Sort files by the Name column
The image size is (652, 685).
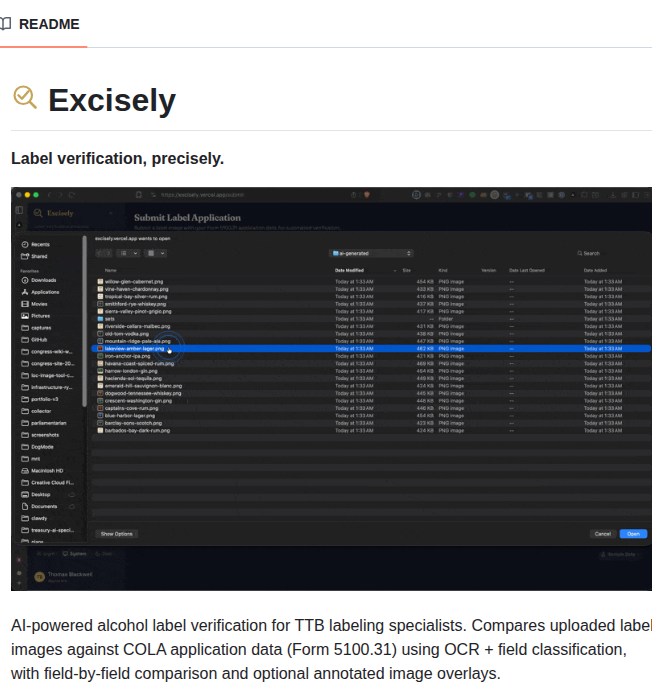111,270
